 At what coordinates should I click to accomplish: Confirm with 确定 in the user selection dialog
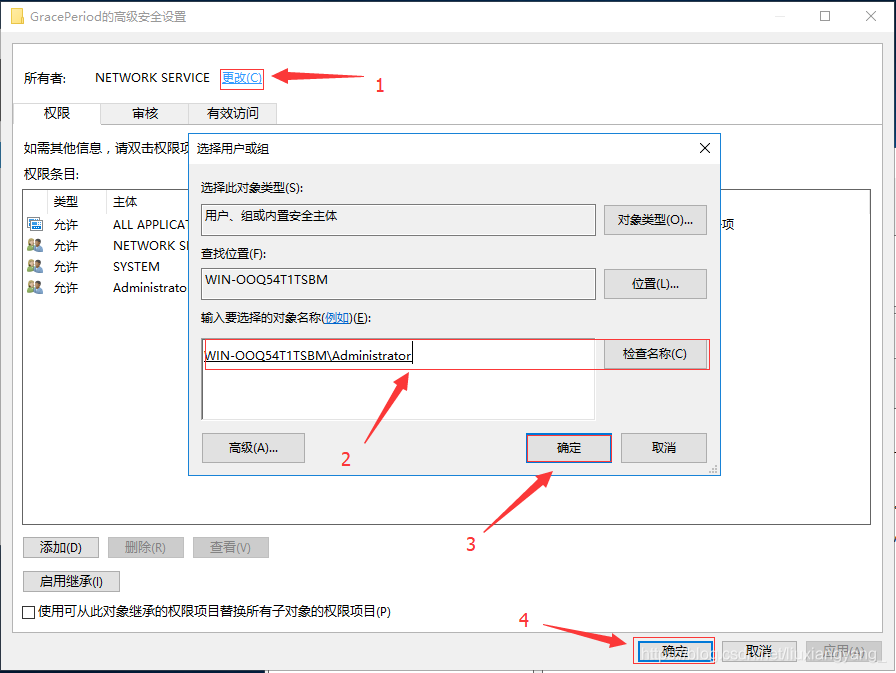568,448
